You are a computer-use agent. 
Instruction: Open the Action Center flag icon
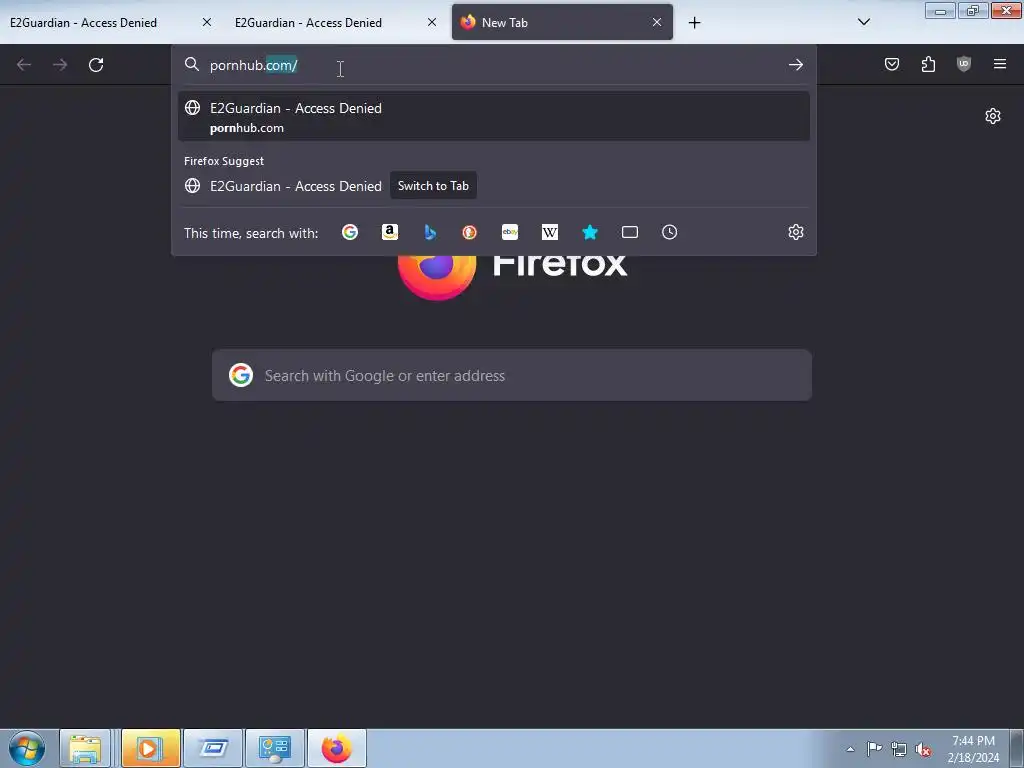point(874,748)
